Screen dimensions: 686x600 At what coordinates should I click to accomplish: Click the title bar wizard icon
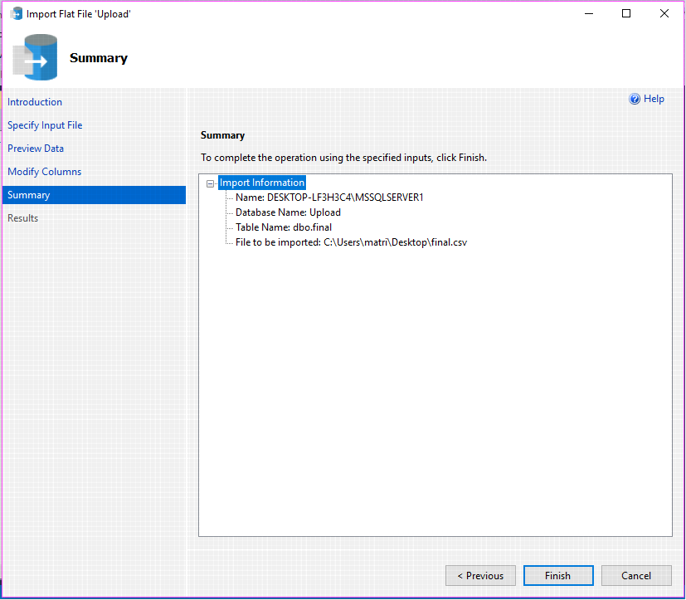tap(16, 14)
